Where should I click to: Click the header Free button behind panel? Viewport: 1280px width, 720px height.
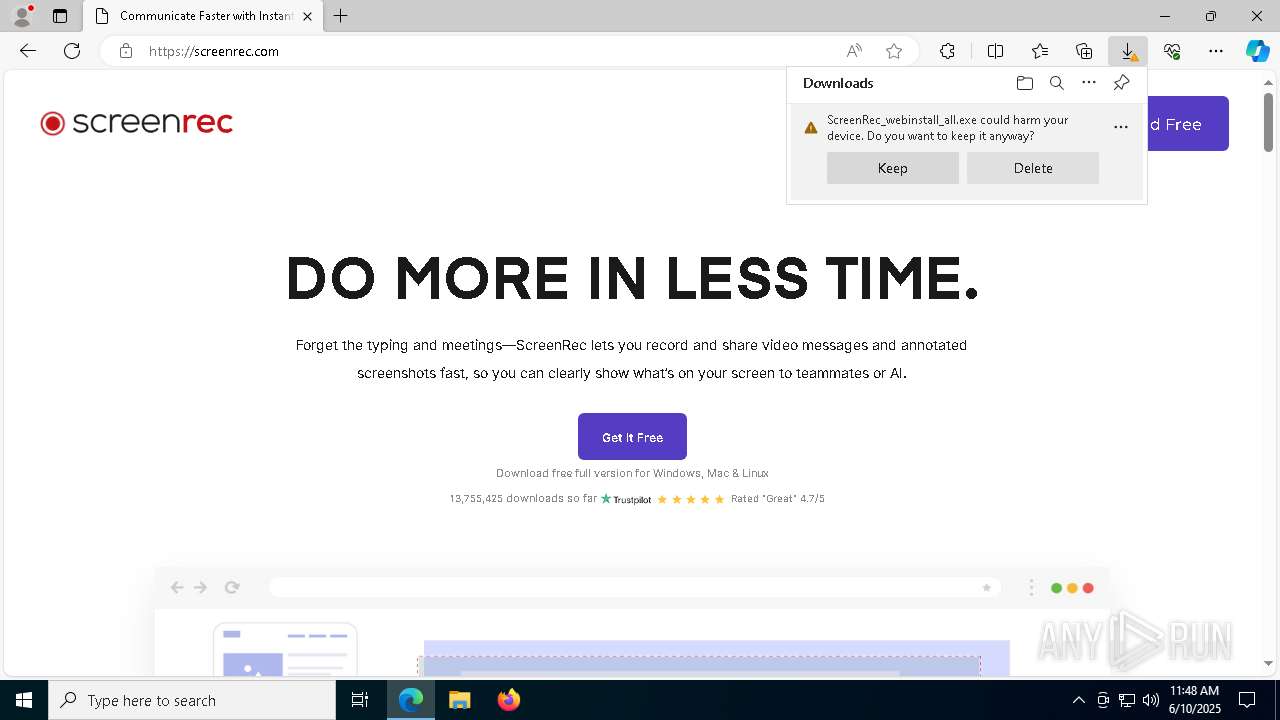[1188, 124]
